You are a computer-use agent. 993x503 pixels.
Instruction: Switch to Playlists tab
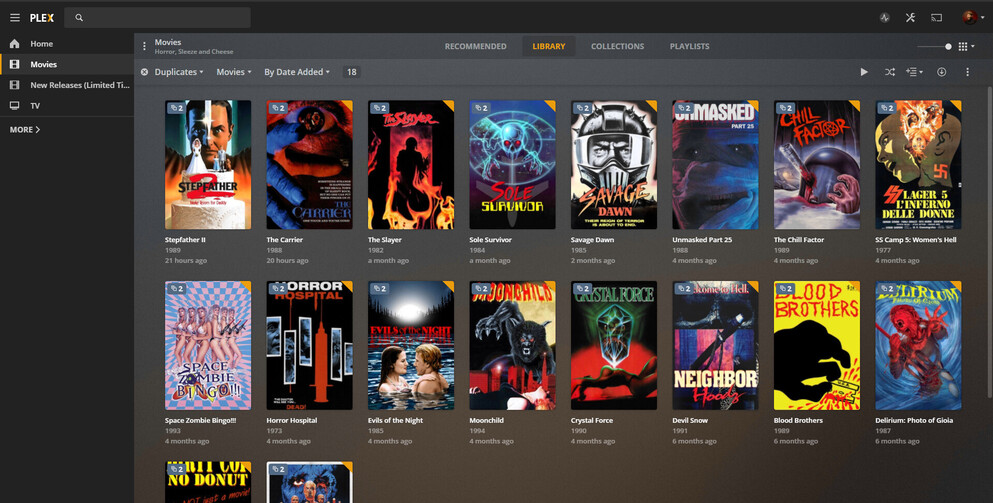tap(690, 46)
